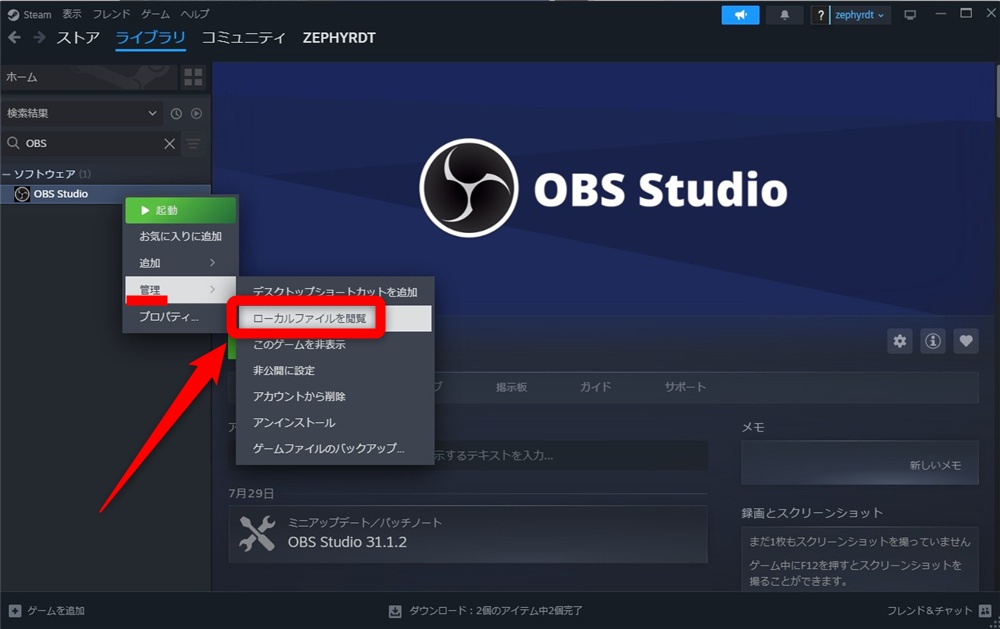Select 非公開に設定

click(x=335, y=371)
